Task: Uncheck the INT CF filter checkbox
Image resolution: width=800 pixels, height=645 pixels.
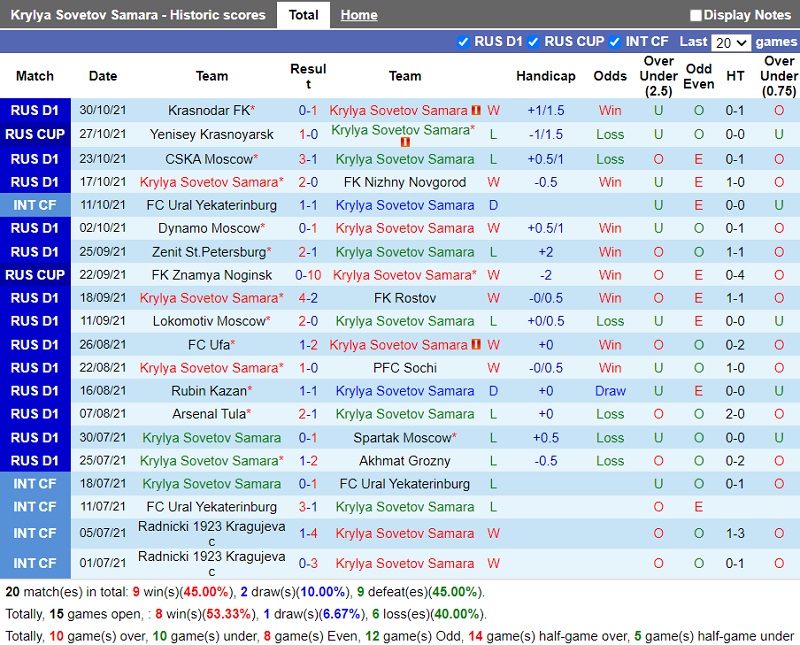Action: (x=614, y=42)
